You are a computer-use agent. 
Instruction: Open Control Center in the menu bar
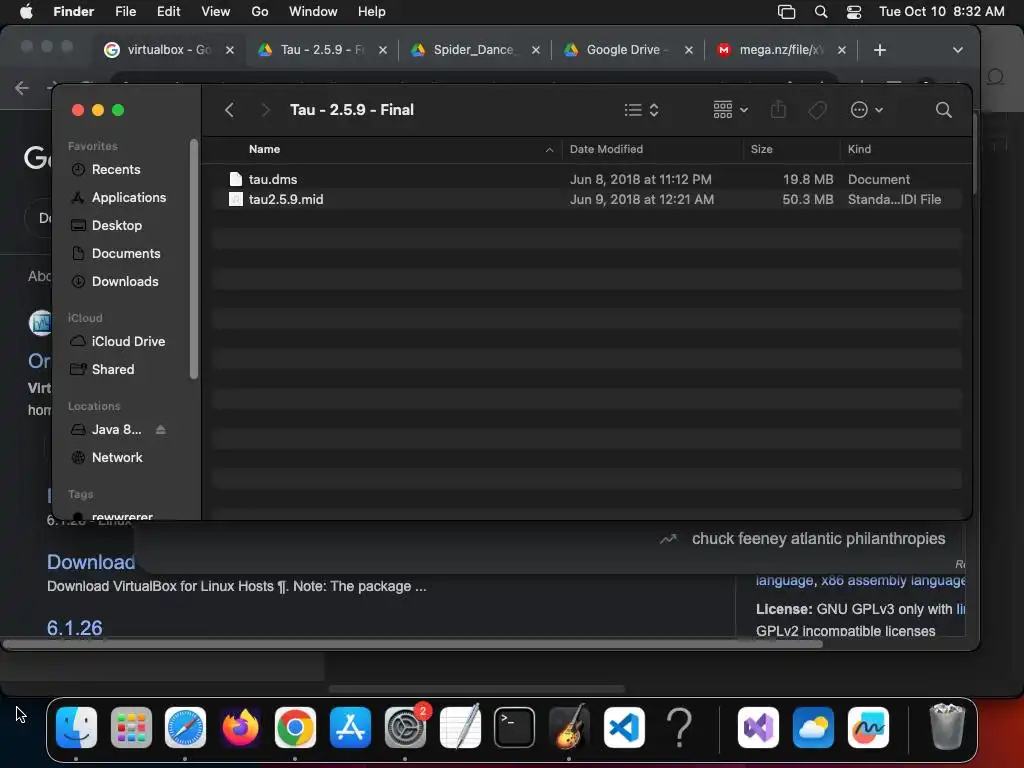(x=854, y=12)
